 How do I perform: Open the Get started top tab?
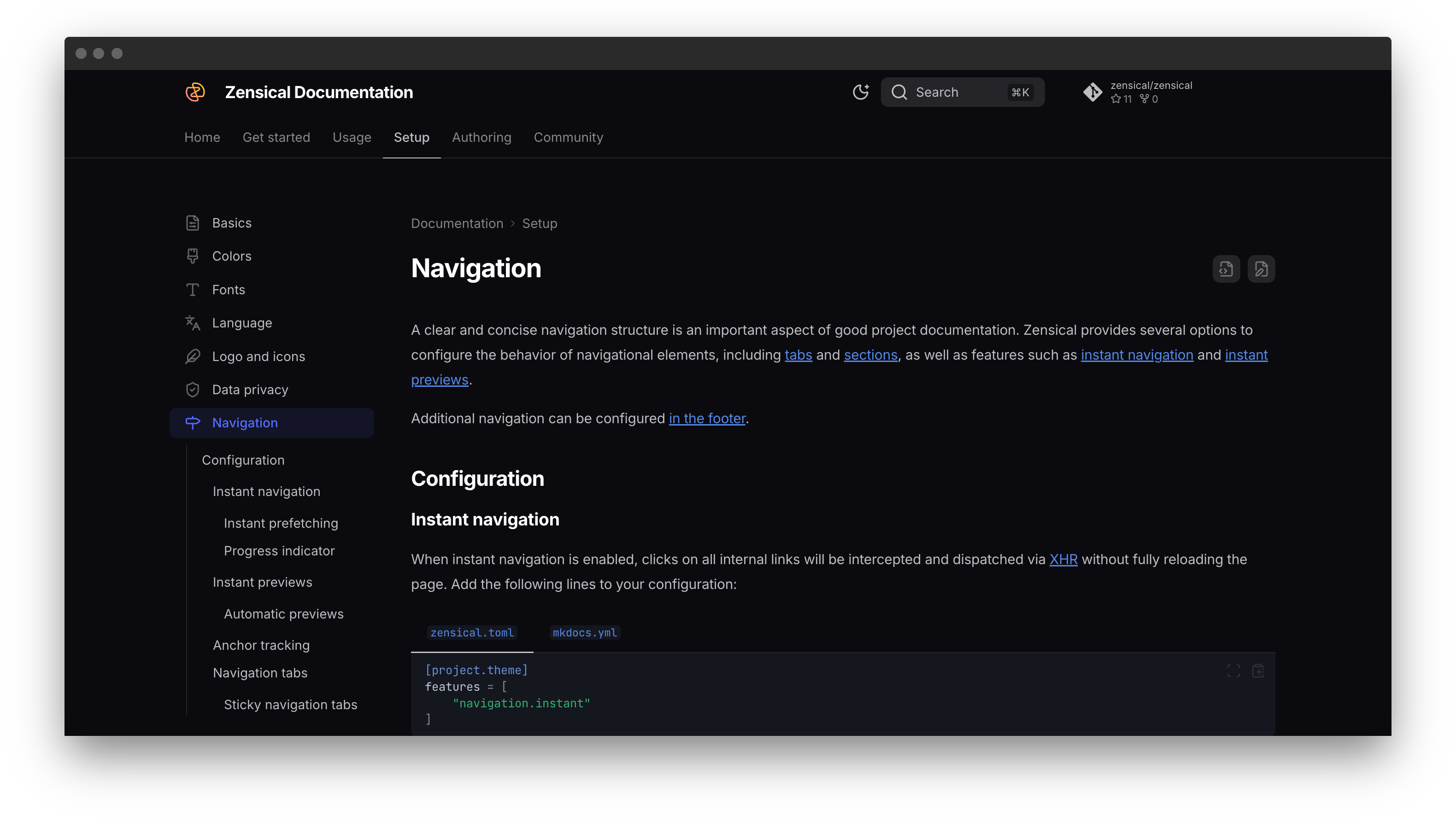[276, 138]
